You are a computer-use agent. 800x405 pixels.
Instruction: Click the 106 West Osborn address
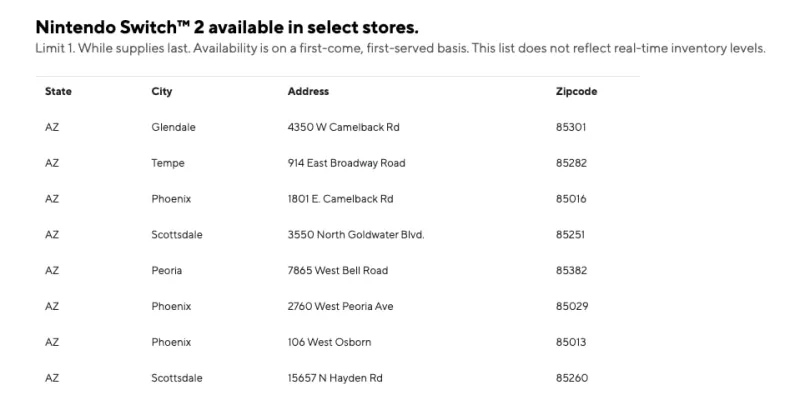329,342
